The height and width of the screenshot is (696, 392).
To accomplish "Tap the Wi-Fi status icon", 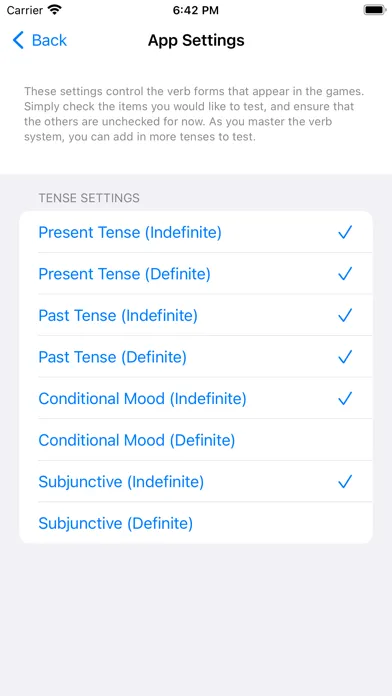I will tap(55, 10).
